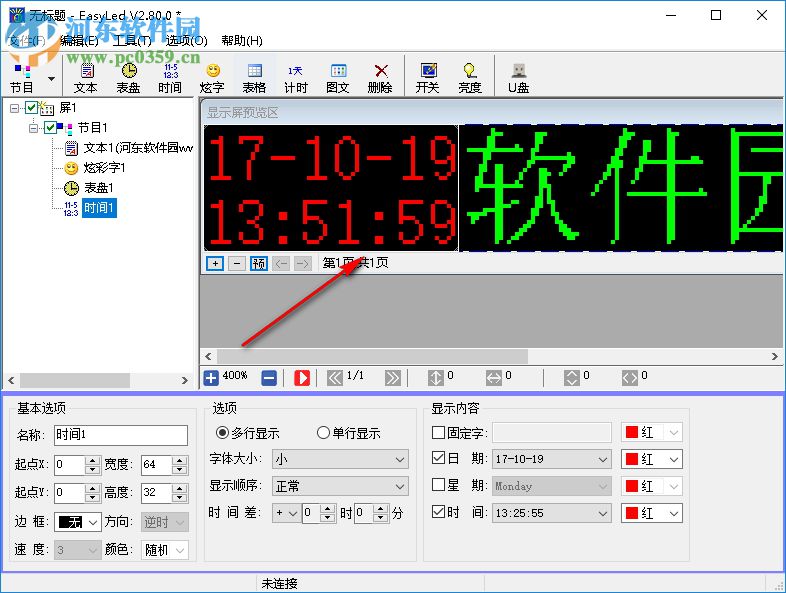Screen dimensions: 786x593
Task: Click the 起点X value field
Action: click(x=70, y=465)
